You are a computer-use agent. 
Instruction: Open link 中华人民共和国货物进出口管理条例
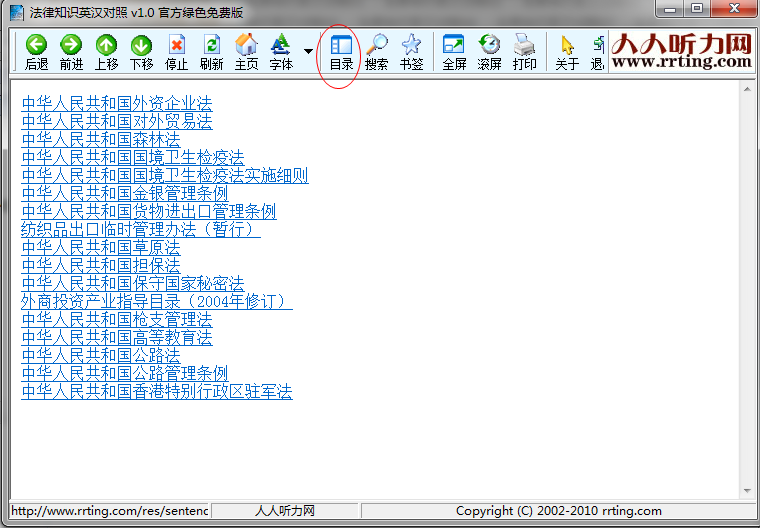(x=149, y=211)
